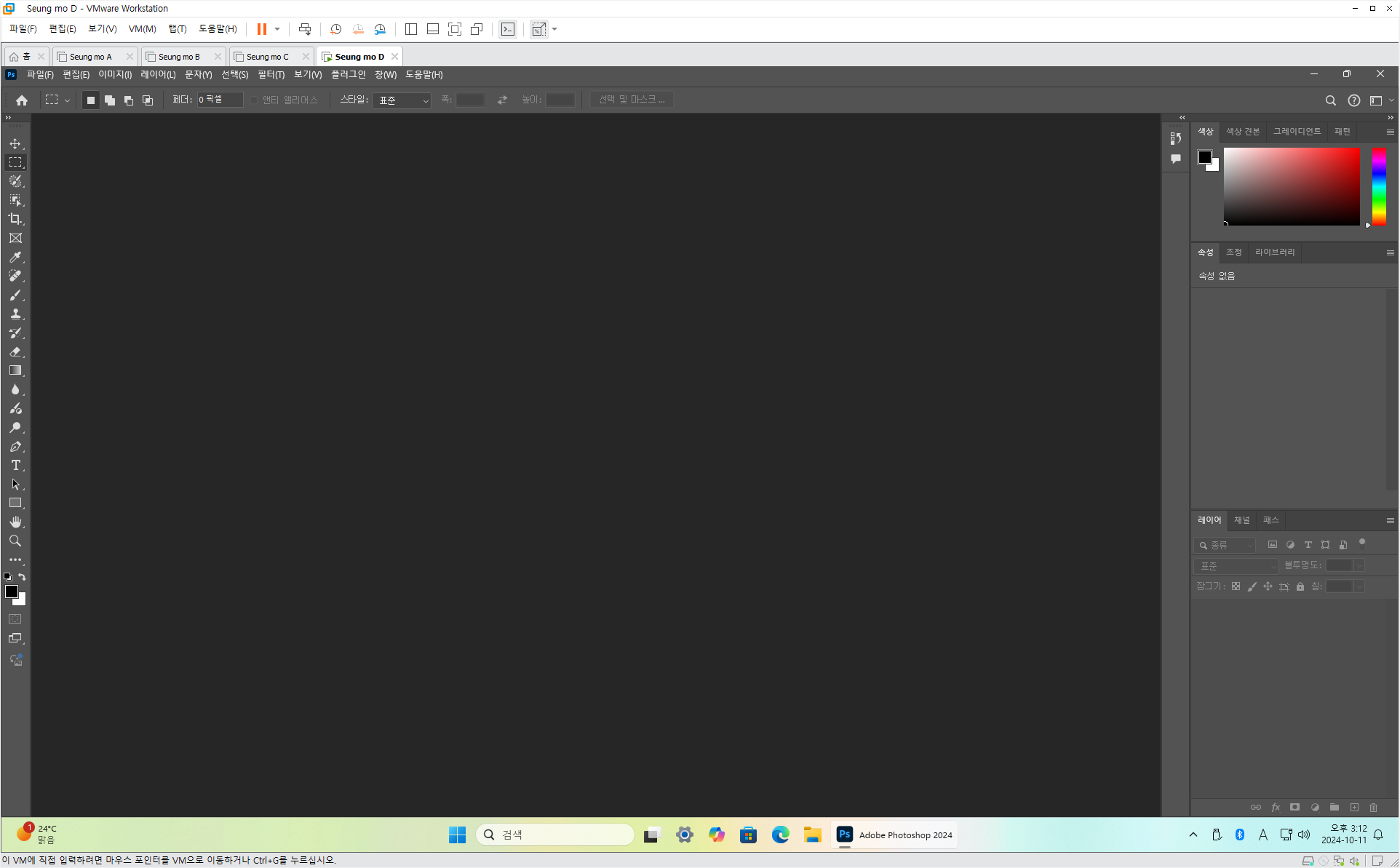Select the Hand tool
The image size is (1400, 868).
point(15,522)
